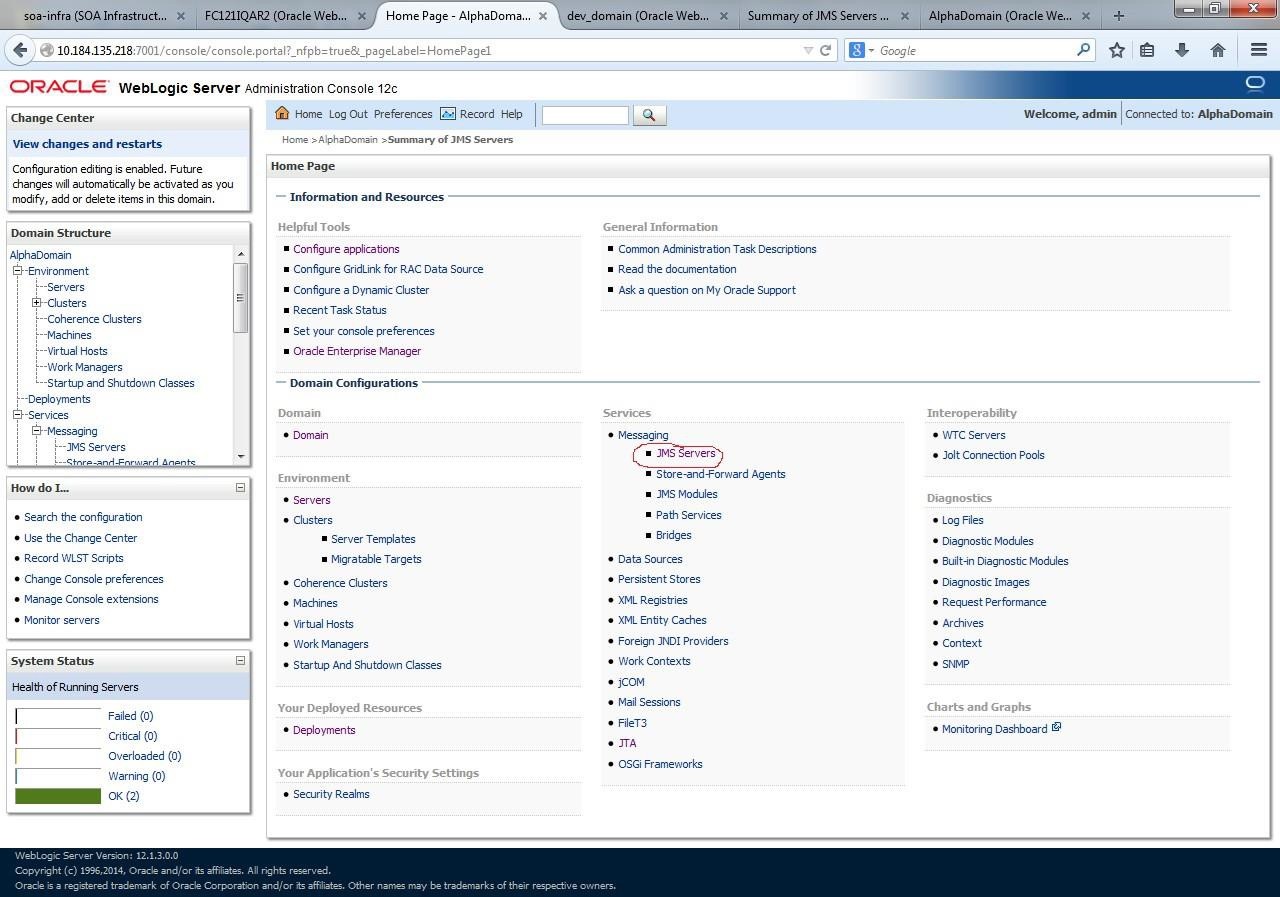Reload the page with the refresh icon
The height and width of the screenshot is (897, 1280).
(826, 50)
